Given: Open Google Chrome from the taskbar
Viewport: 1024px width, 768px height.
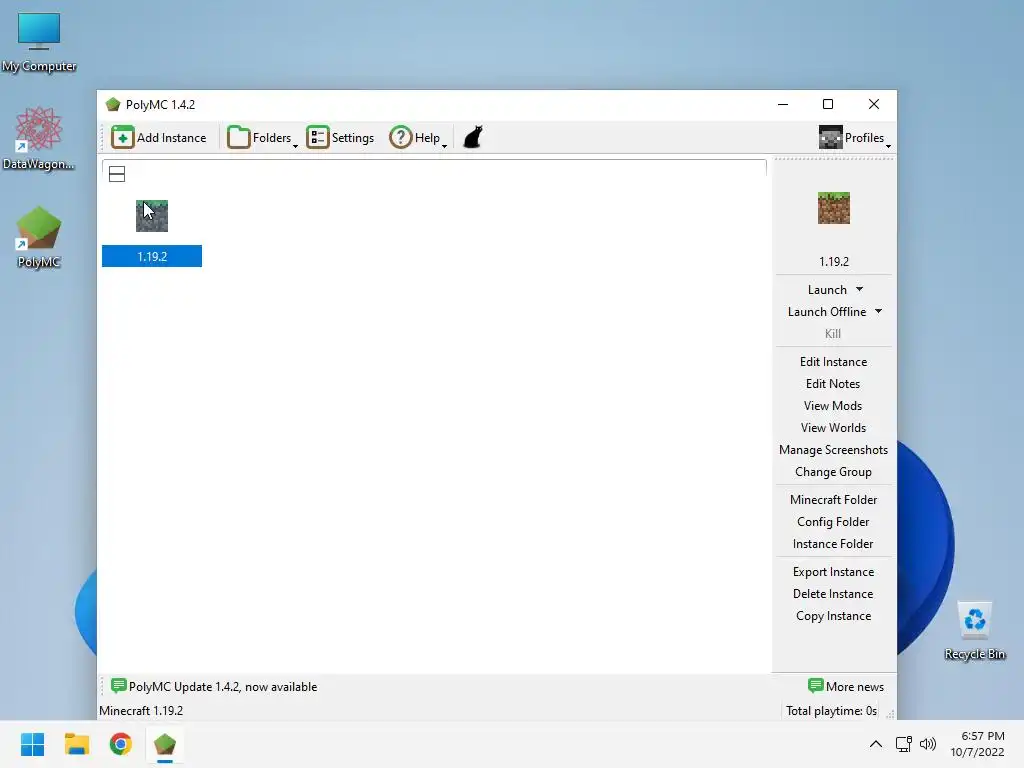Looking at the screenshot, I should [120, 744].
